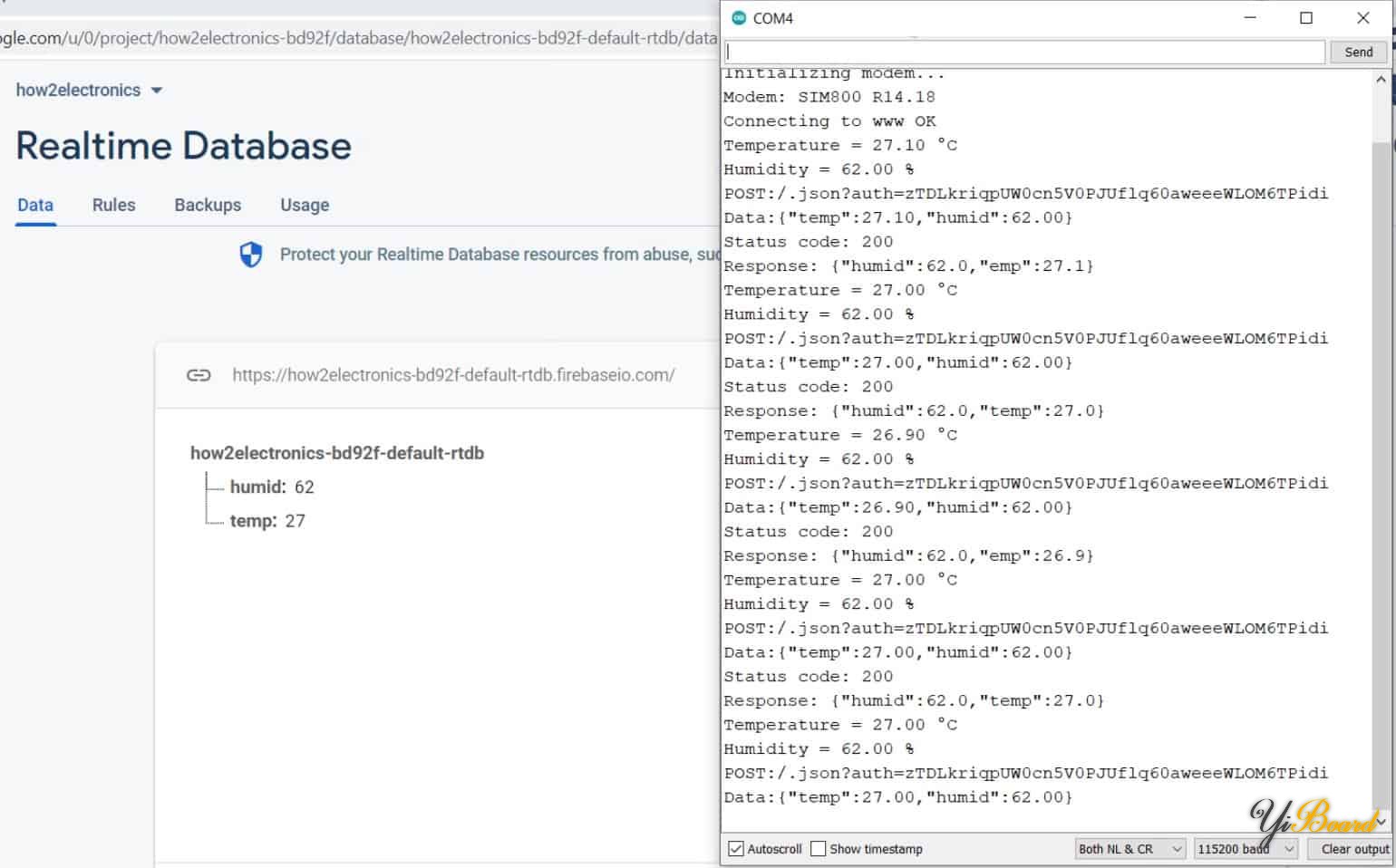Click 'Protect your Realtime Database resources' banner text
The image size is (1396, 868).
(499, 255)
